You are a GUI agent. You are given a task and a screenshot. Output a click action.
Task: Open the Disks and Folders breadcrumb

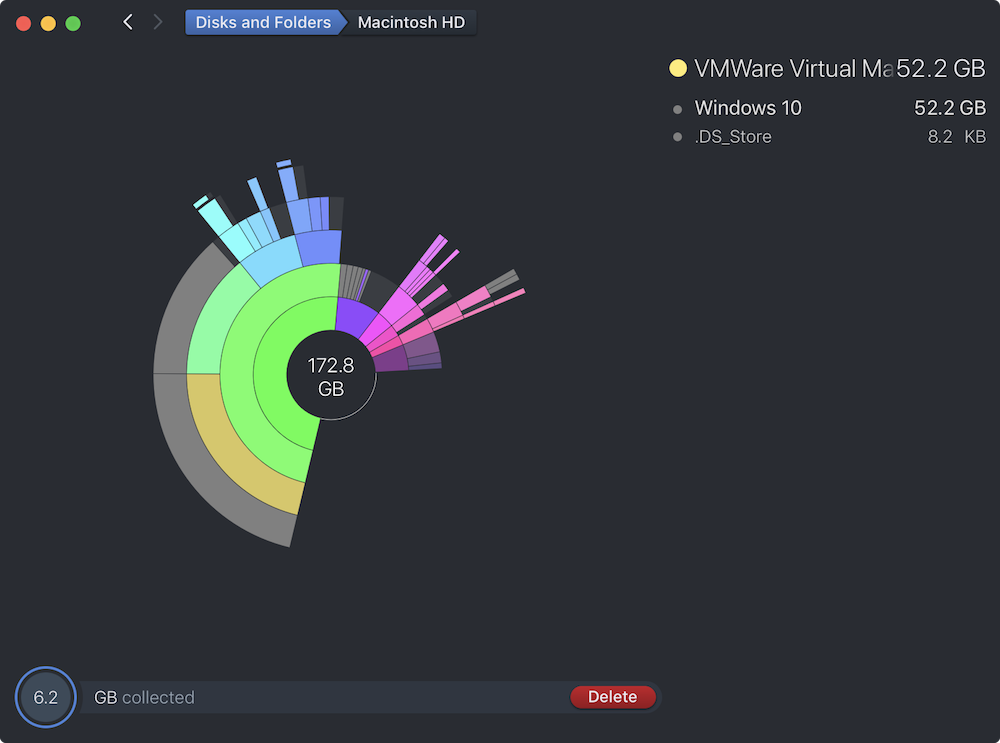[x=262, y=22]
